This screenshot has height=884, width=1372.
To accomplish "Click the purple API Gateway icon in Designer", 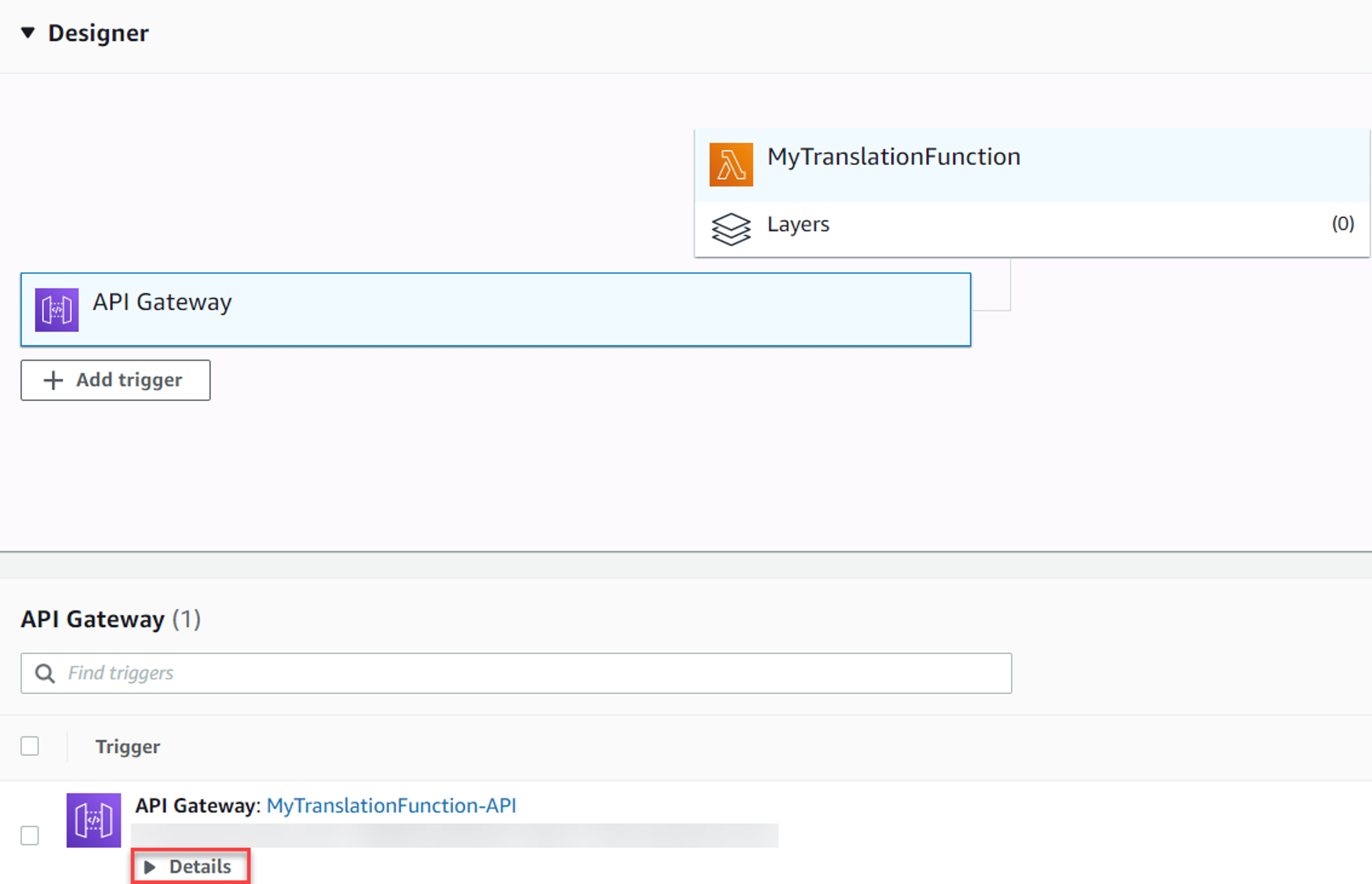I will coord(57,310).
